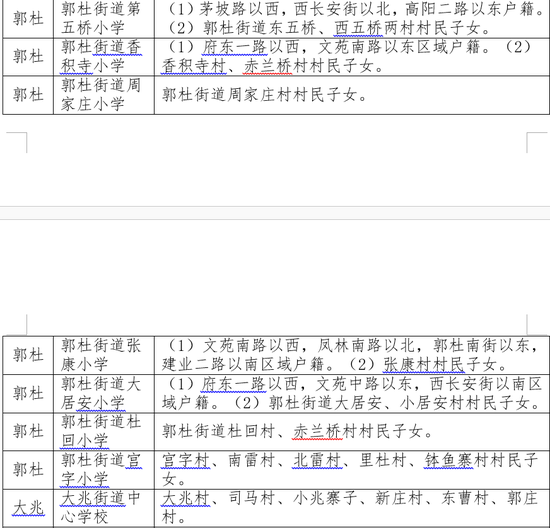Click the 郭杜街道宫字小学 school cell
This screenshot has width=550, height=528.
pos(104,470)
